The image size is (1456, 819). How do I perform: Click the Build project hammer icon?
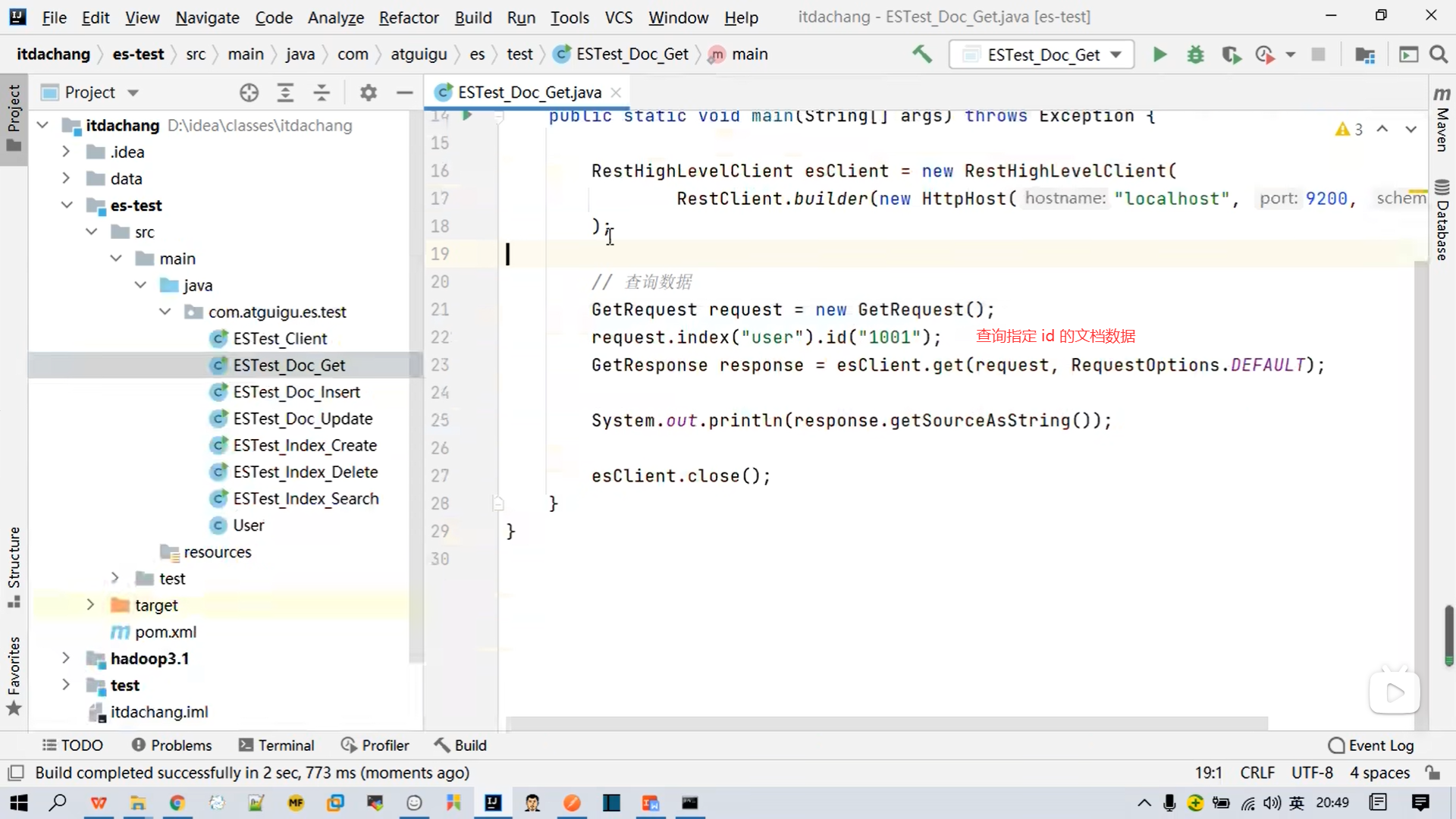coord(922,54)
